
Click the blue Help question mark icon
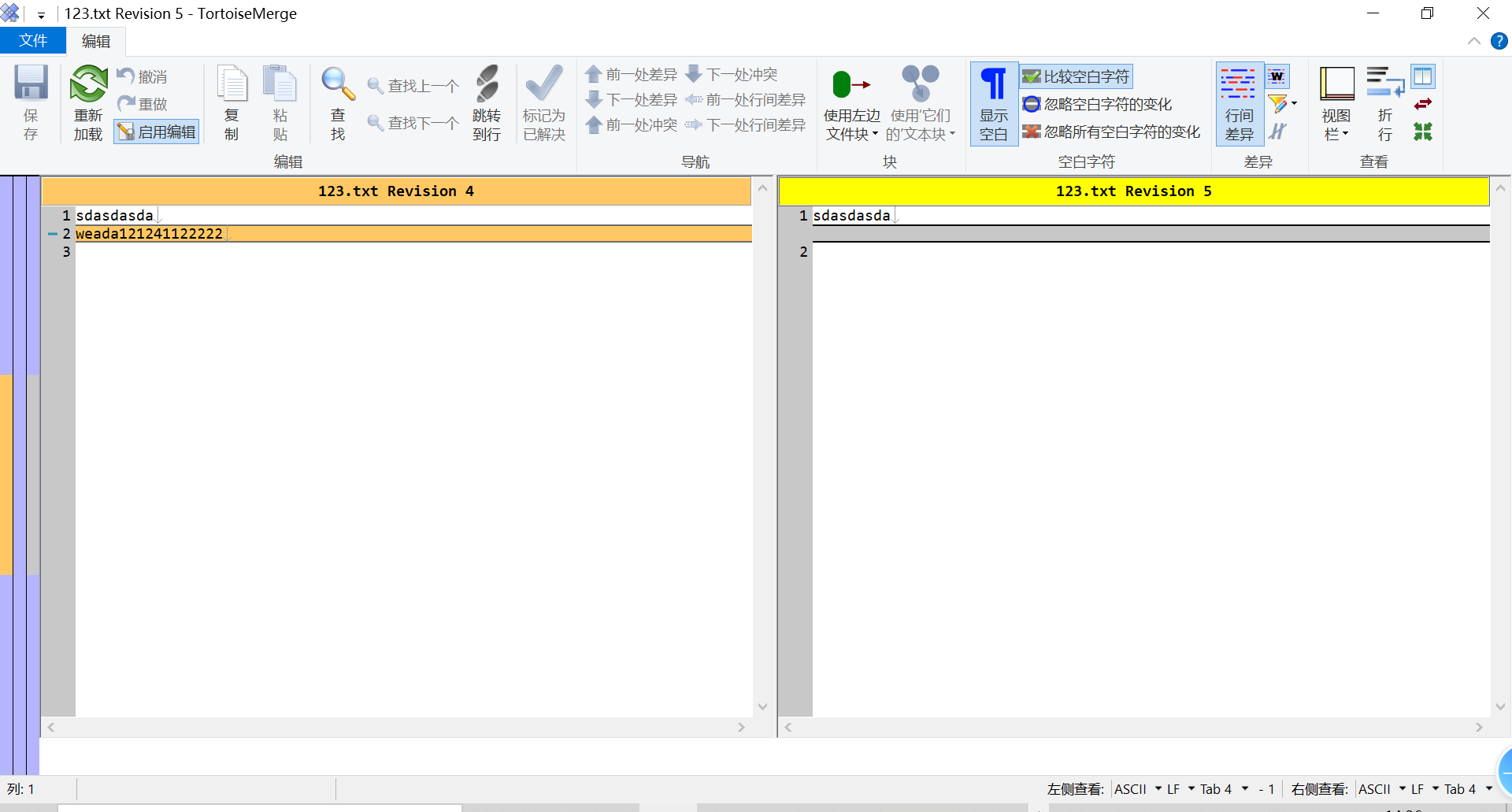[1499, 41]
